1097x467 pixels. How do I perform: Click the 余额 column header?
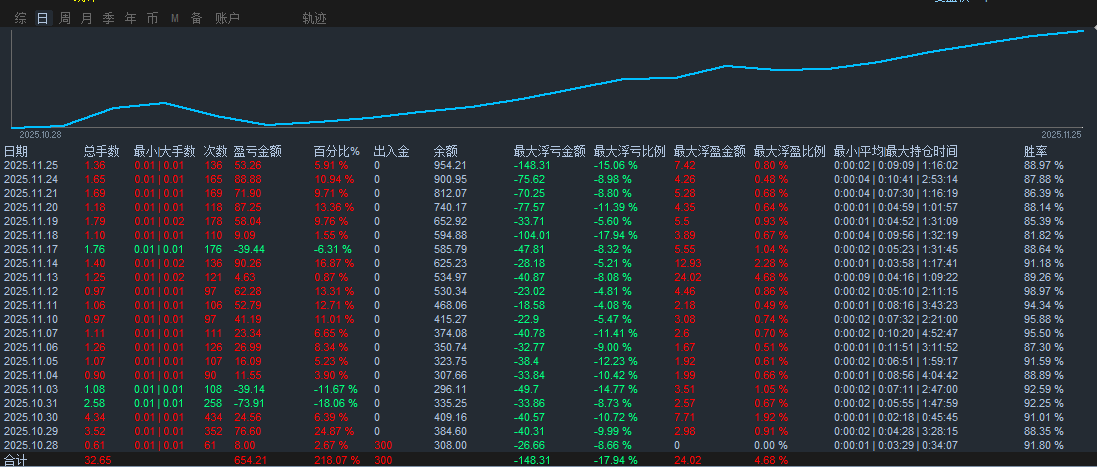(445, 151)
